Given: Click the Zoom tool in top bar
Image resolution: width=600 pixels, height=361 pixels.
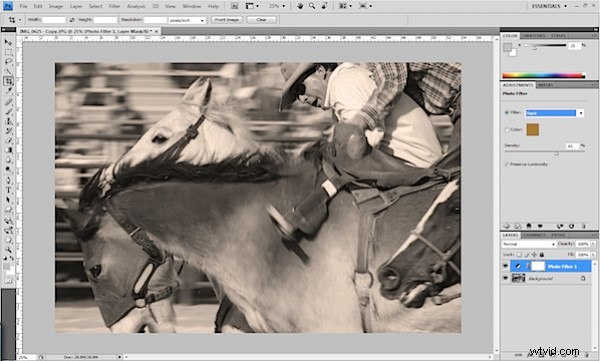Looking at the screenshot, I should pos(312,6).
